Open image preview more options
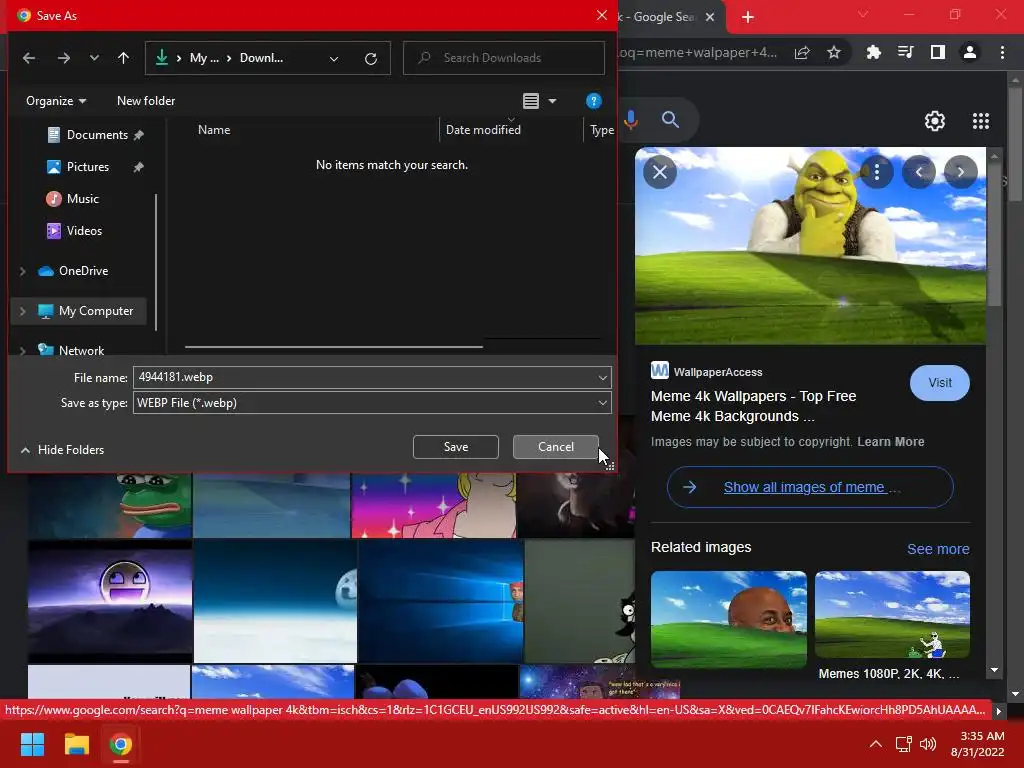This screenshot has width=1024, height=768. click(x=877, y=172)
